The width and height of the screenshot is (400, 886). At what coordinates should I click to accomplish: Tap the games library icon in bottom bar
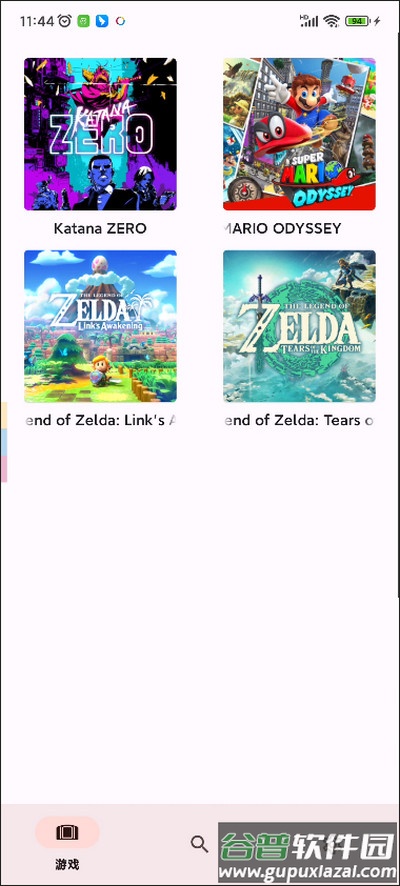pyautogui.click(x=67, y=832)
